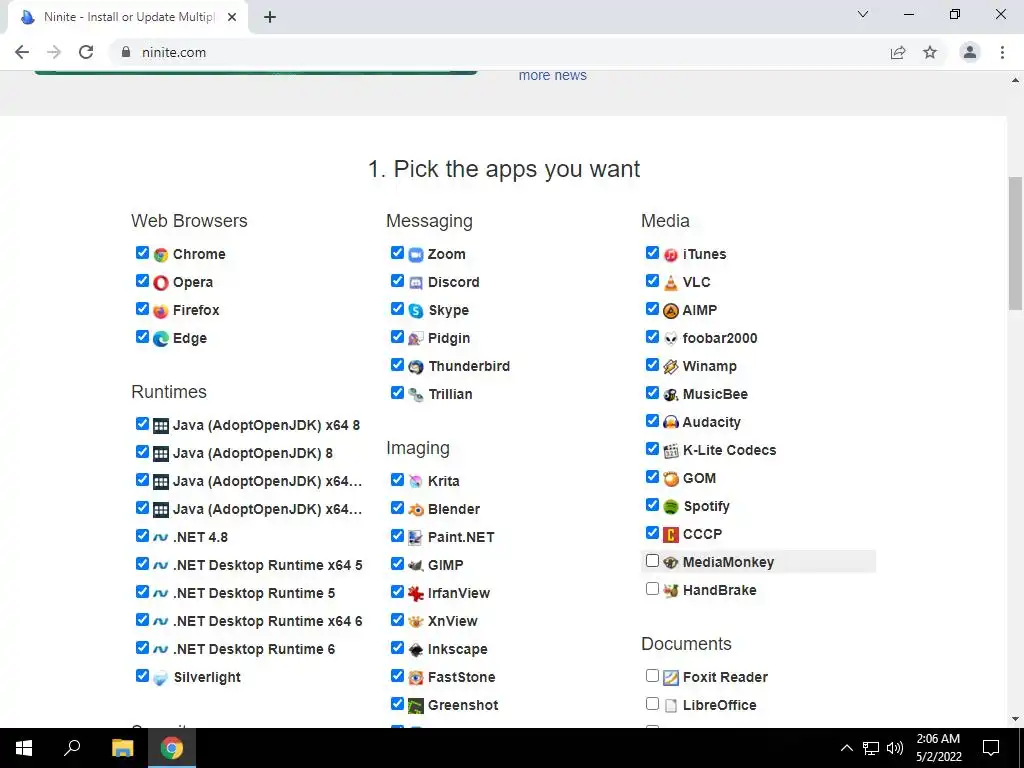
Task: Click the Zoom camera icon
Action: pyautogui.click(x=416, y=255)
